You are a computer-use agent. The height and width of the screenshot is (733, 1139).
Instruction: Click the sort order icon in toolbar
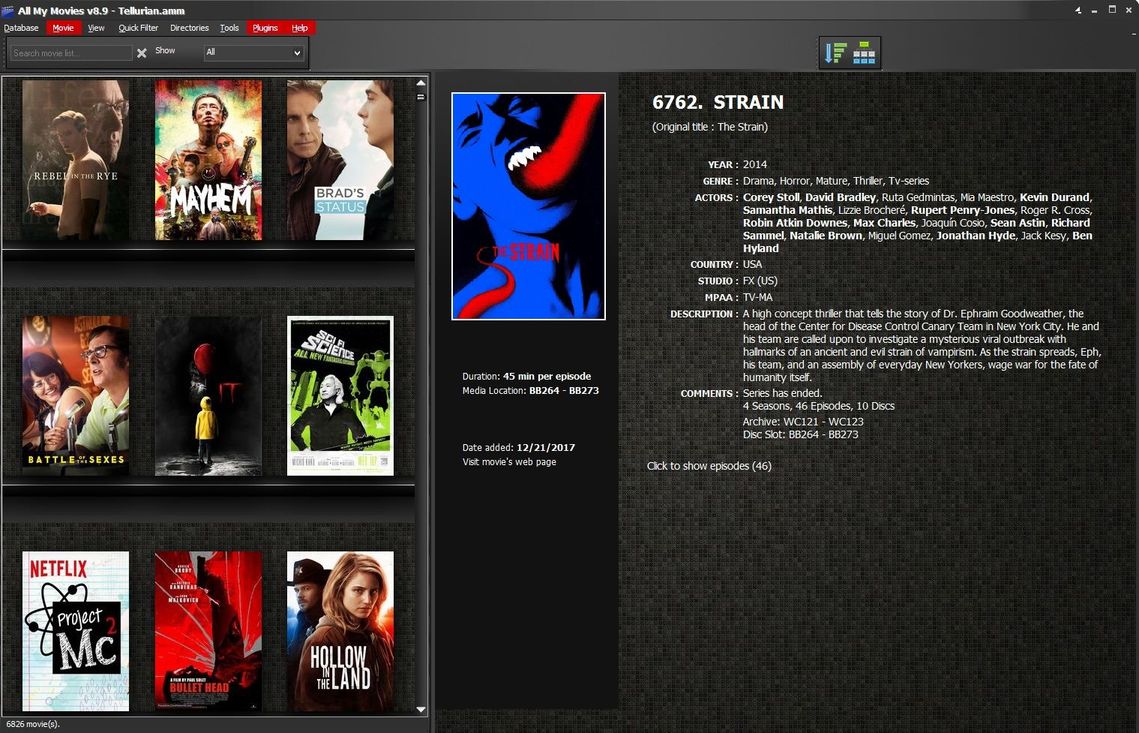[835, 52]
